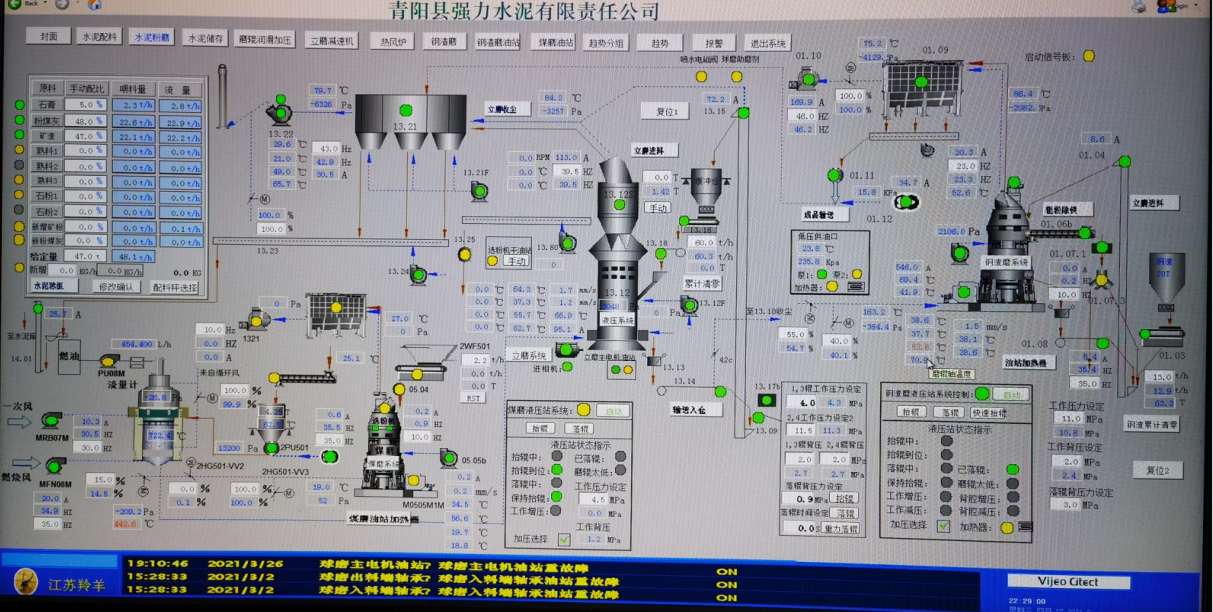
Task: Click the 01.12 device icon
Action: click(908, 202)
